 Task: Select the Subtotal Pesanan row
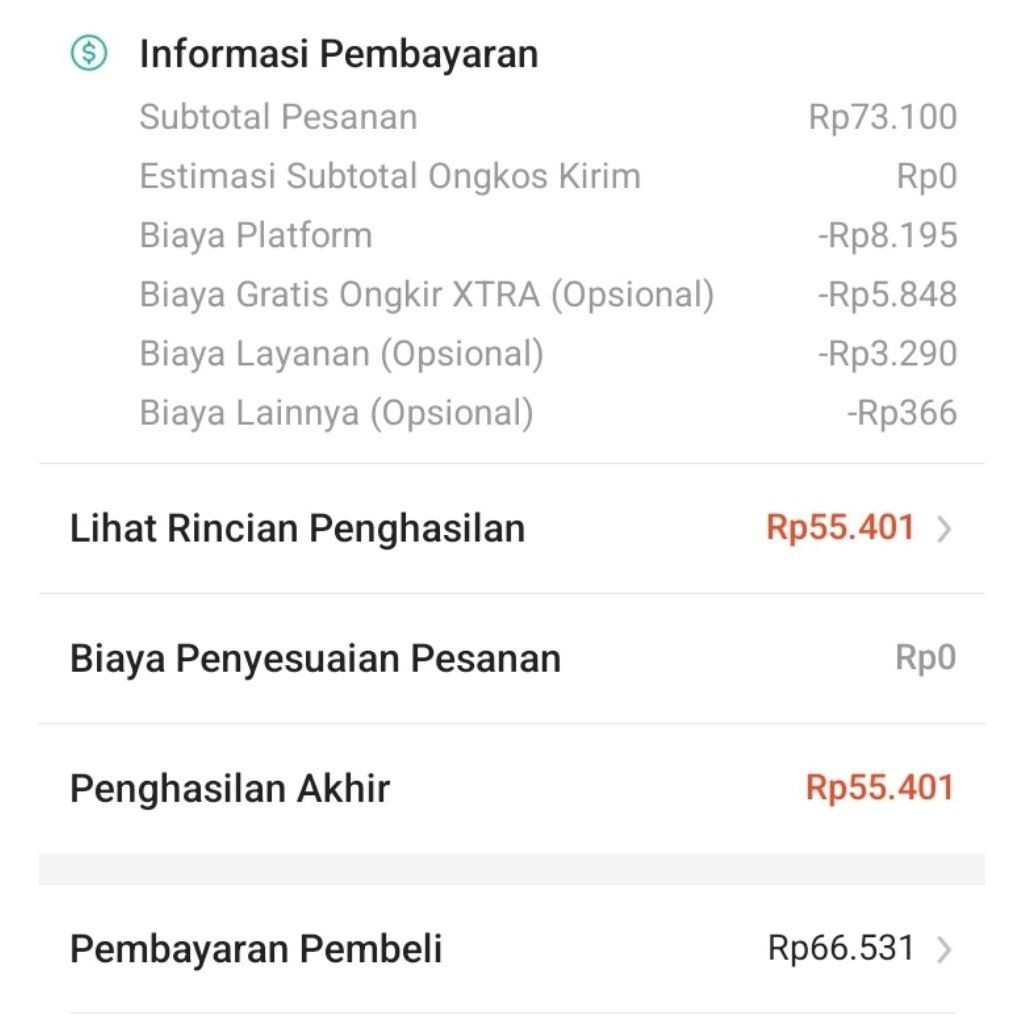tap(548, 118)
